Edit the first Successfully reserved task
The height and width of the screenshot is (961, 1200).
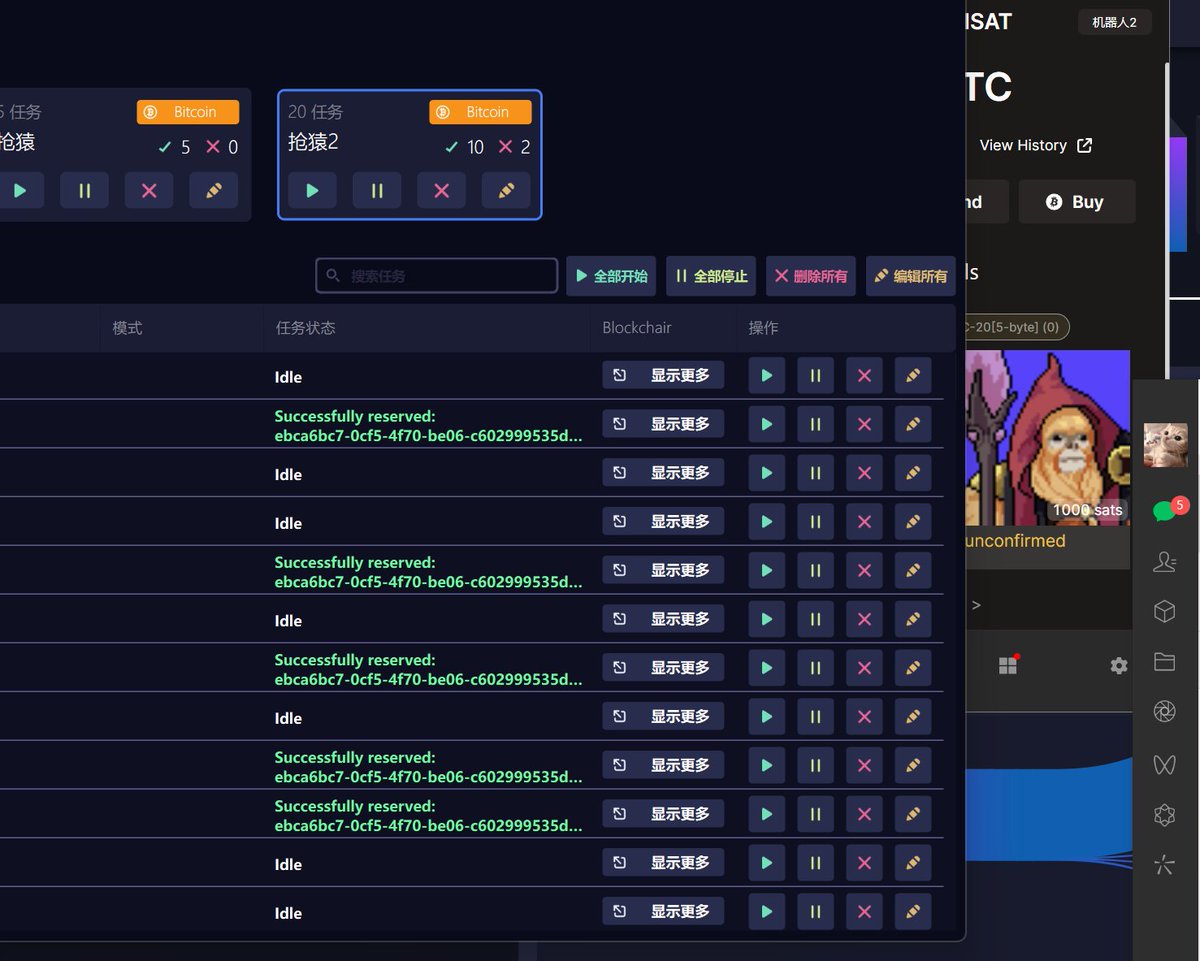(913, 425)
